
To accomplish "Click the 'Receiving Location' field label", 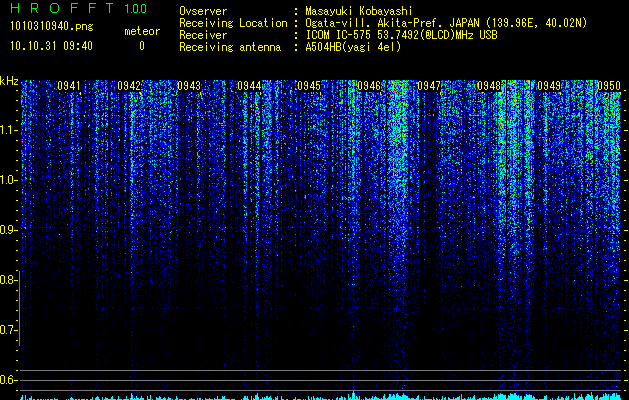I will (233, 23).
